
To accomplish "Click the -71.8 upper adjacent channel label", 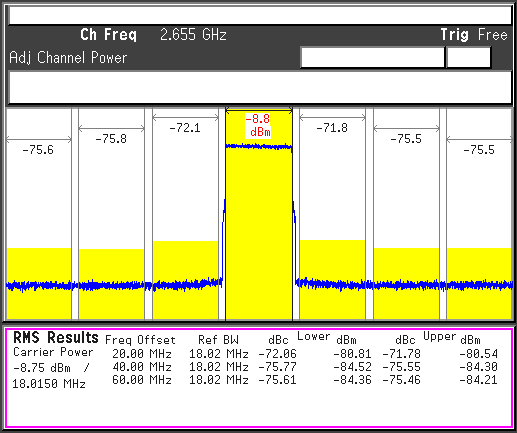I will pyautogui.click(x=332, y=128).
